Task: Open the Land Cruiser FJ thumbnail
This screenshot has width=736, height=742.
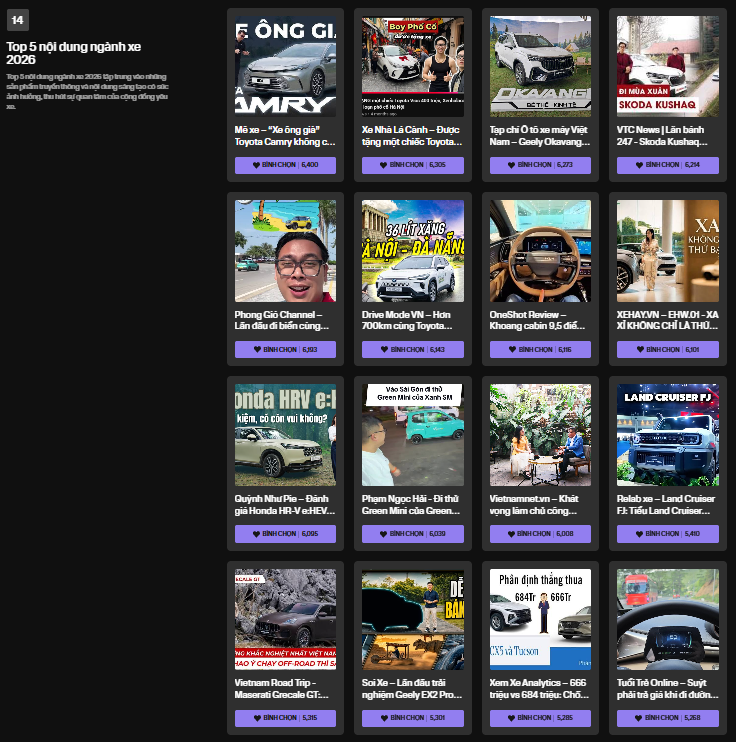Action: pyautogui.click(x=667, y=435)
